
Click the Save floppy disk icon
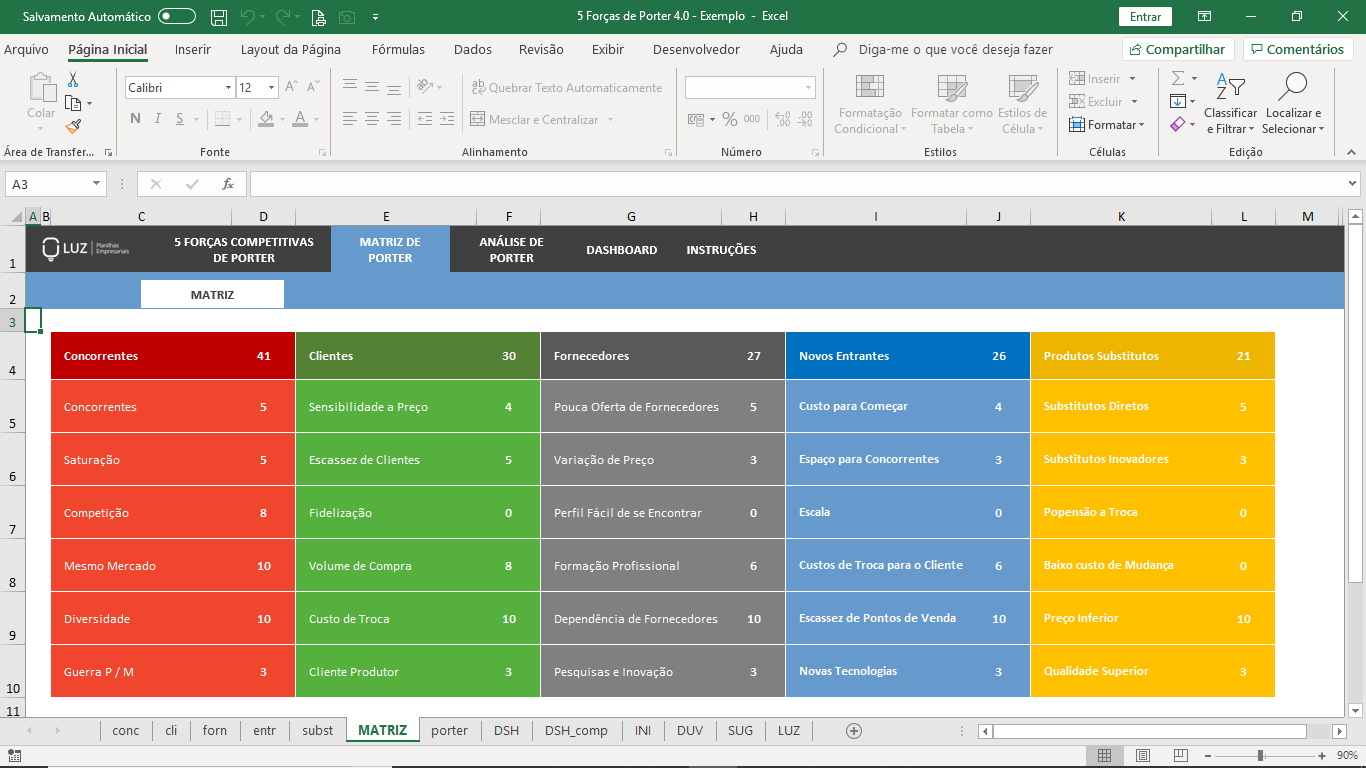[219, 17]
